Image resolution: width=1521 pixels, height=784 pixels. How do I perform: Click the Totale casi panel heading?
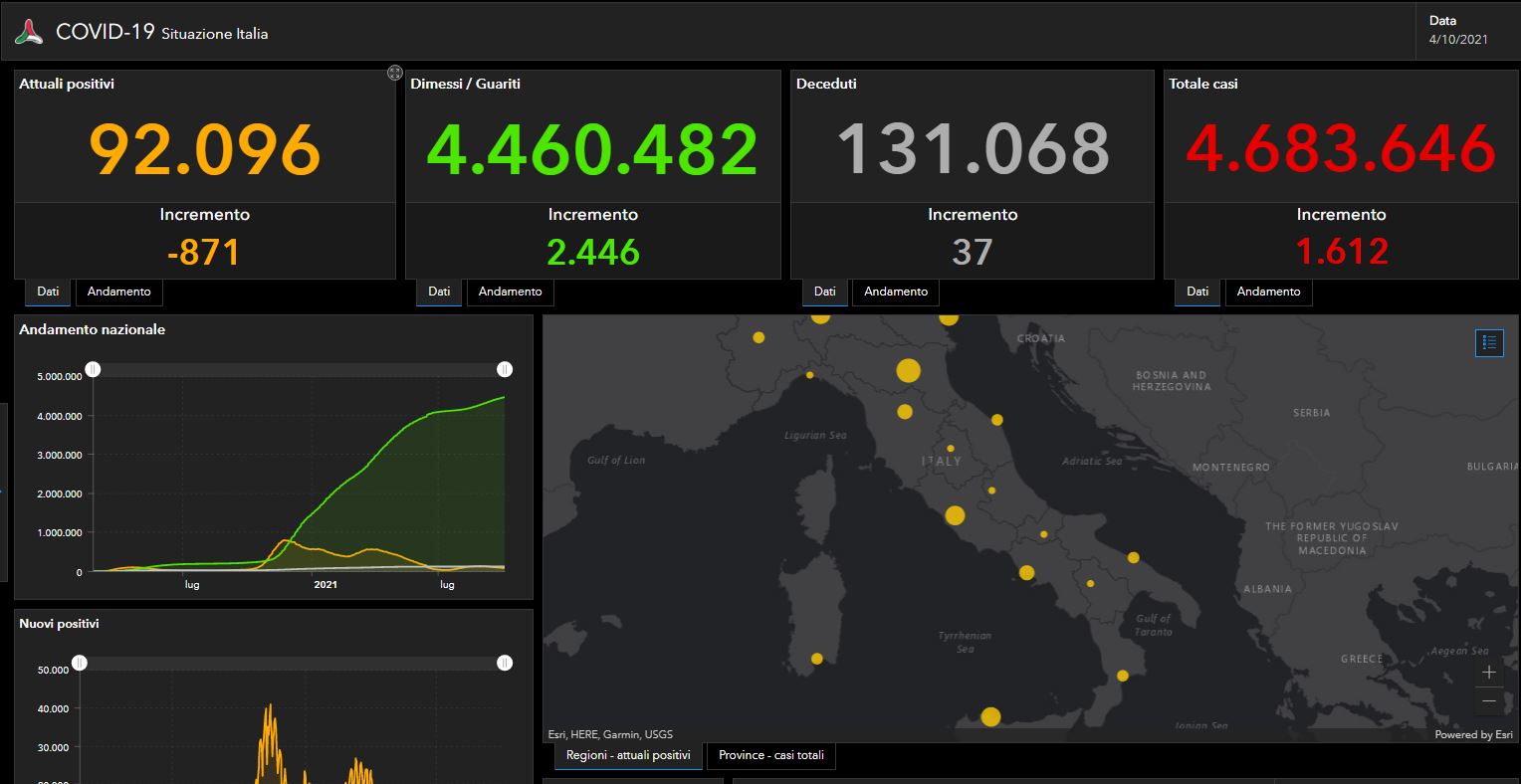coord(1203,84)
